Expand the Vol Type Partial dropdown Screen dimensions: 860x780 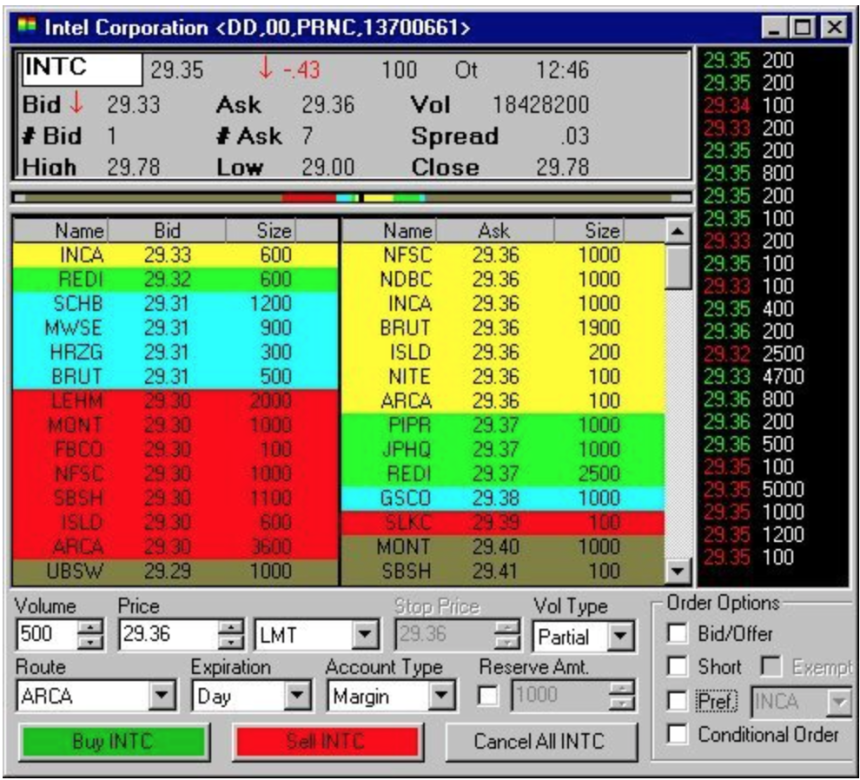621,636
